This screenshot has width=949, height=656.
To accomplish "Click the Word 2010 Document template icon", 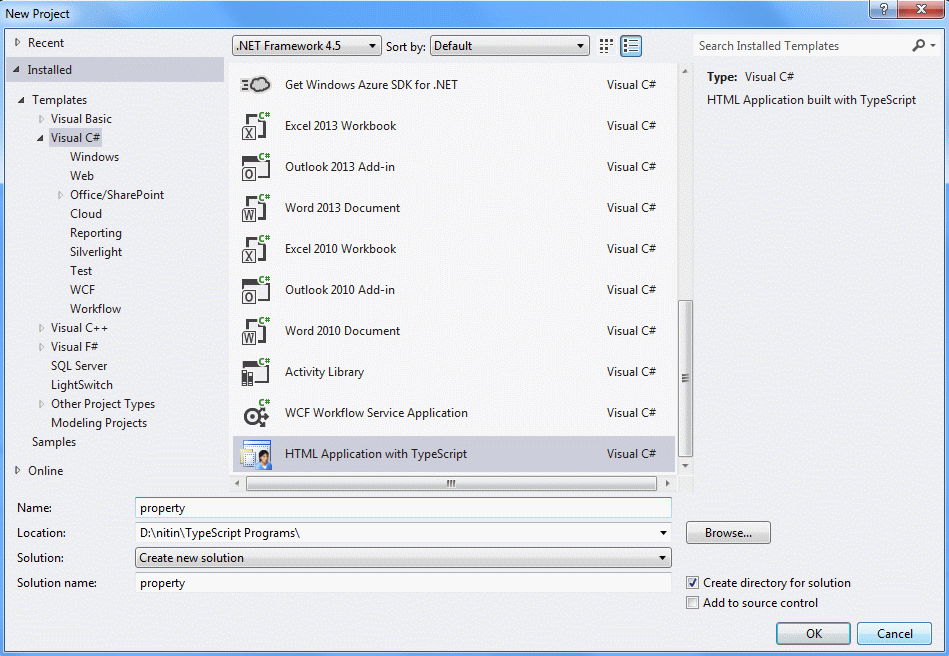I will (x=255, y=332).
